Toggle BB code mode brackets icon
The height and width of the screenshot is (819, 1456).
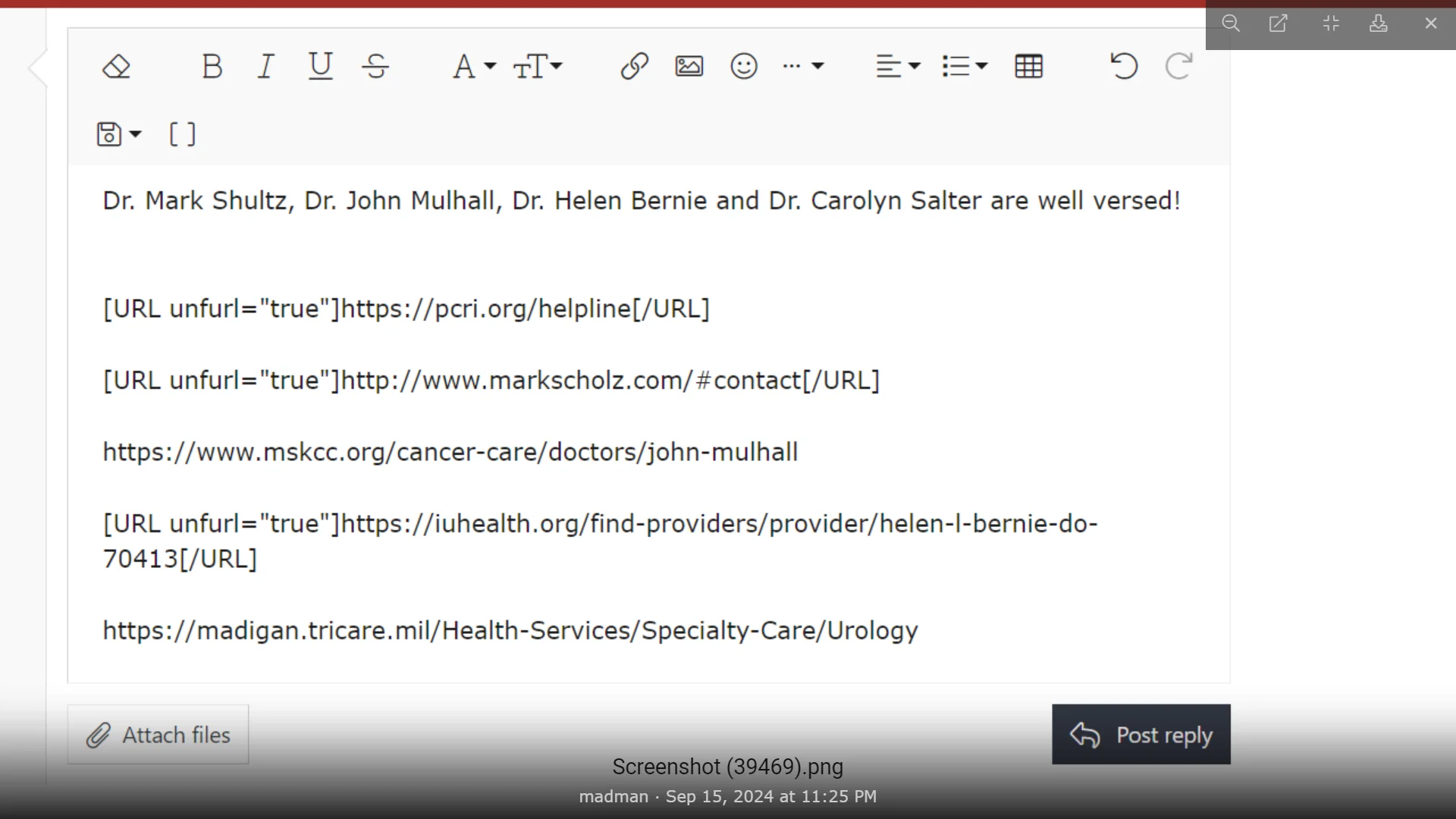pos(182,134)
